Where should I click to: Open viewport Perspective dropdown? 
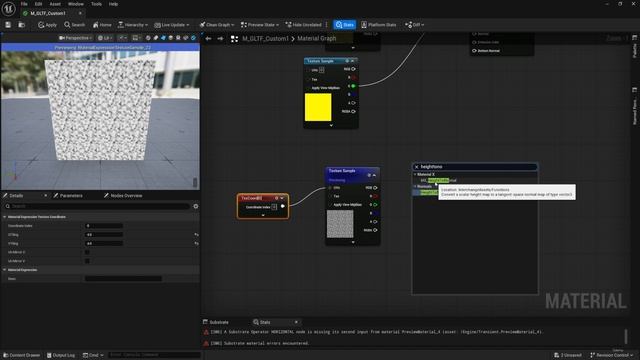tap(75, 38)
